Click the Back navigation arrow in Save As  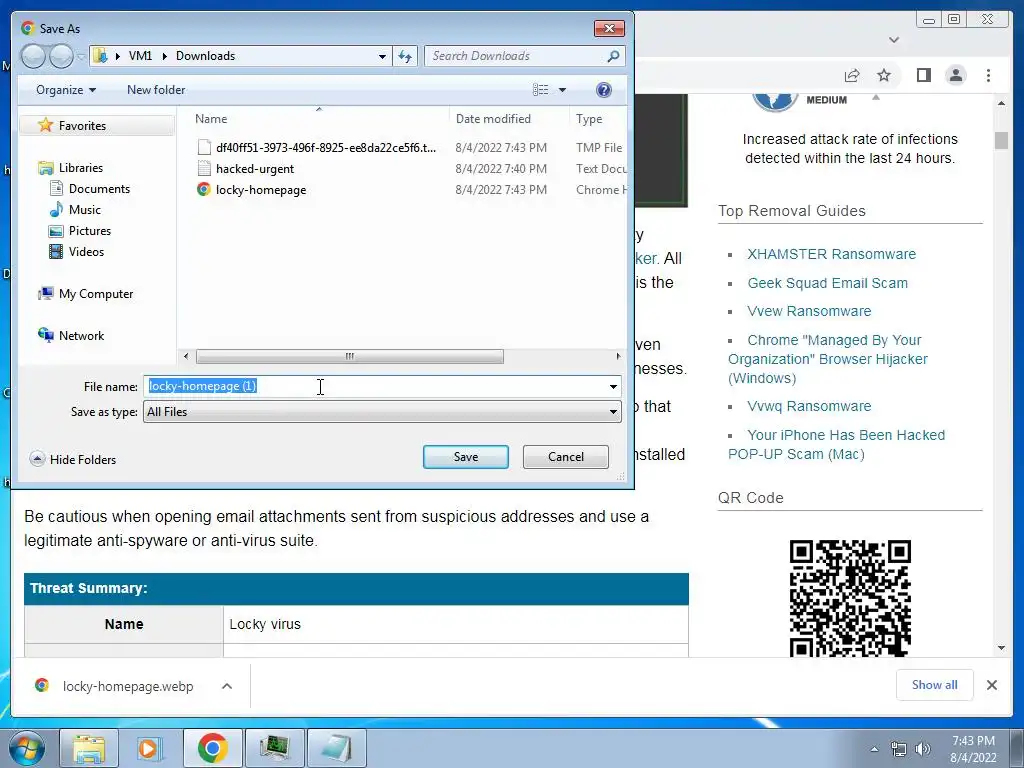coord(33,56)
